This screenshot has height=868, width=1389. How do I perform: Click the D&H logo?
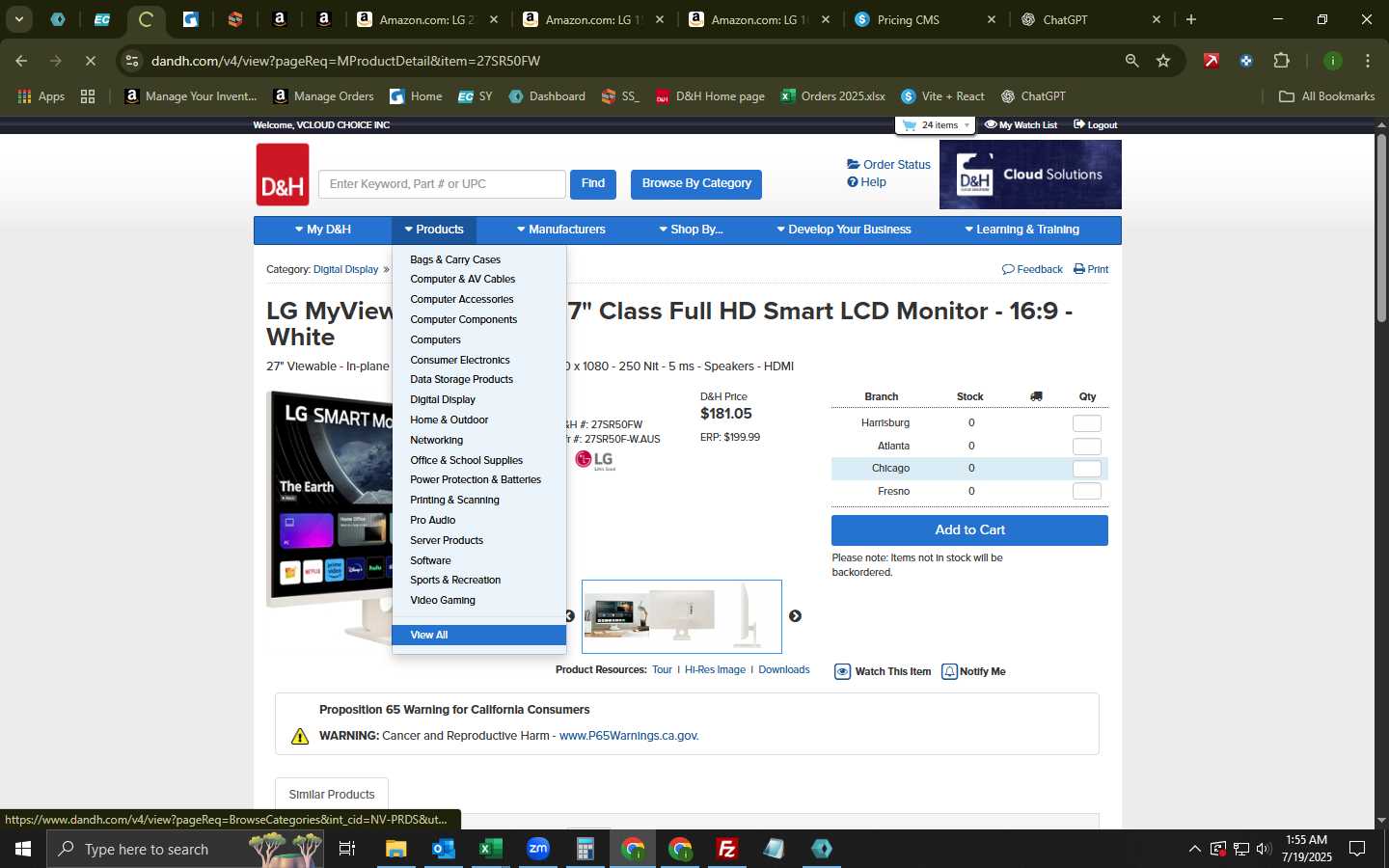pos(283,175)
